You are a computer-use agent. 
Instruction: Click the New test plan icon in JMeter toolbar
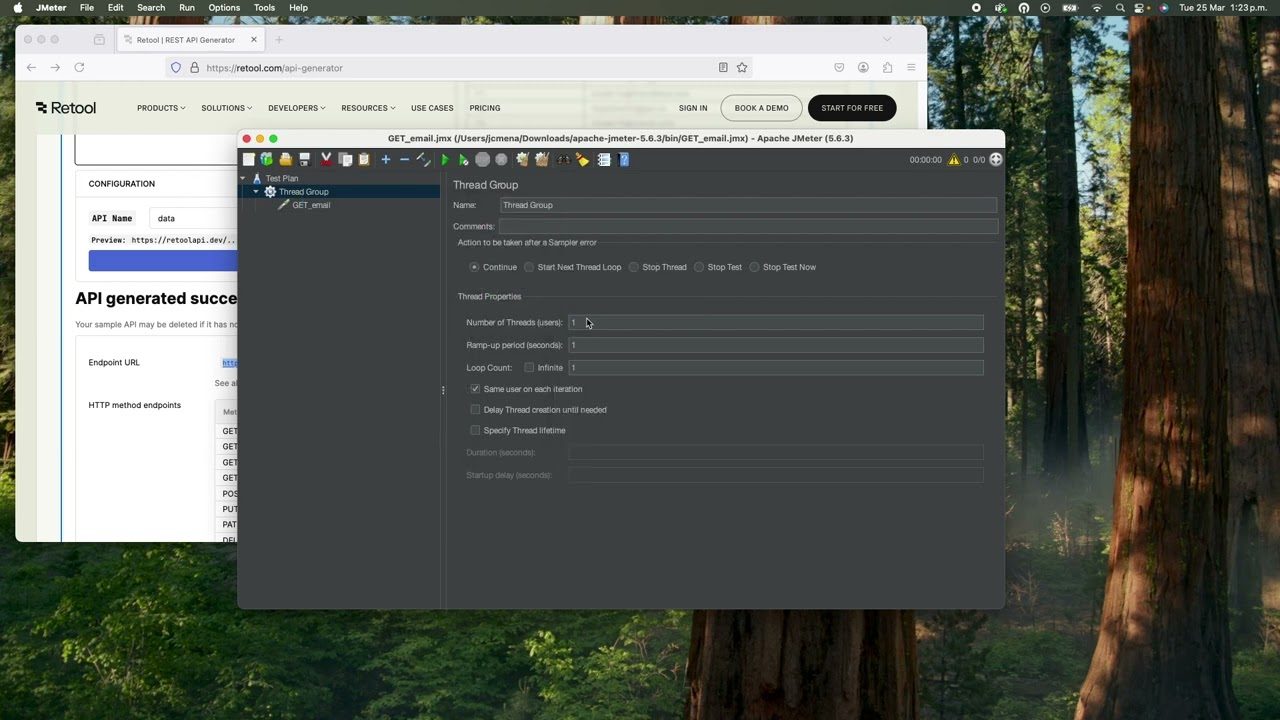click(x=249, y=160)
